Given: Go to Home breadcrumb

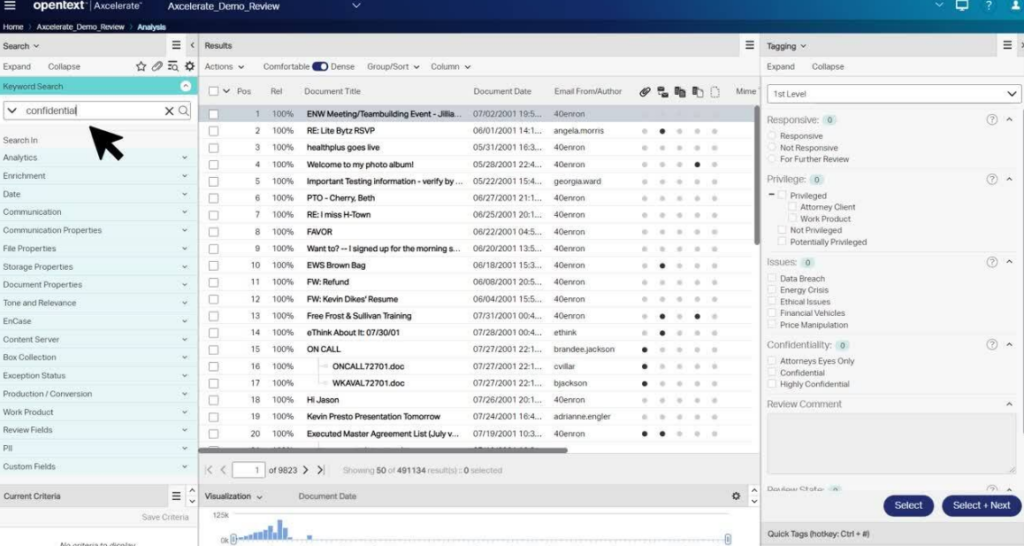Looking at the screenshot, I should click(13, 27).
